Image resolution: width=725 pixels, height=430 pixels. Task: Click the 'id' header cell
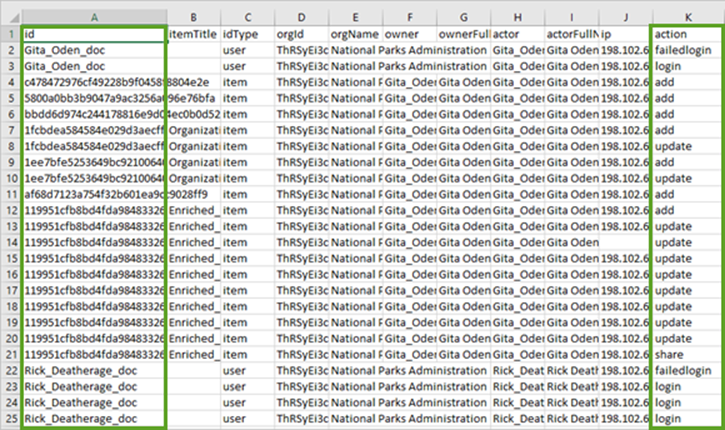click(94, 34)
